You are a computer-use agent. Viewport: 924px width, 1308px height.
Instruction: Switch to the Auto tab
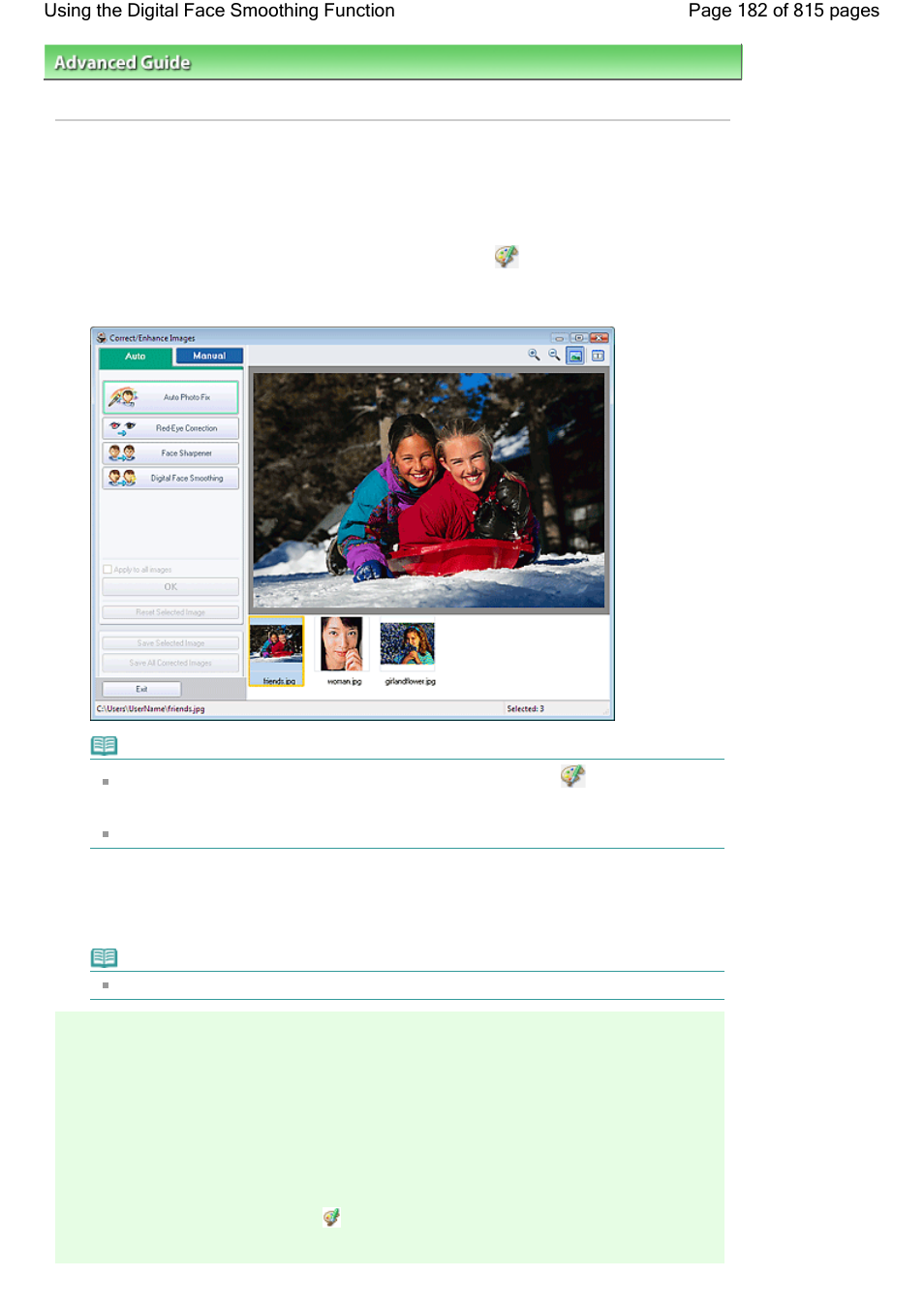(x=136, y=357)
